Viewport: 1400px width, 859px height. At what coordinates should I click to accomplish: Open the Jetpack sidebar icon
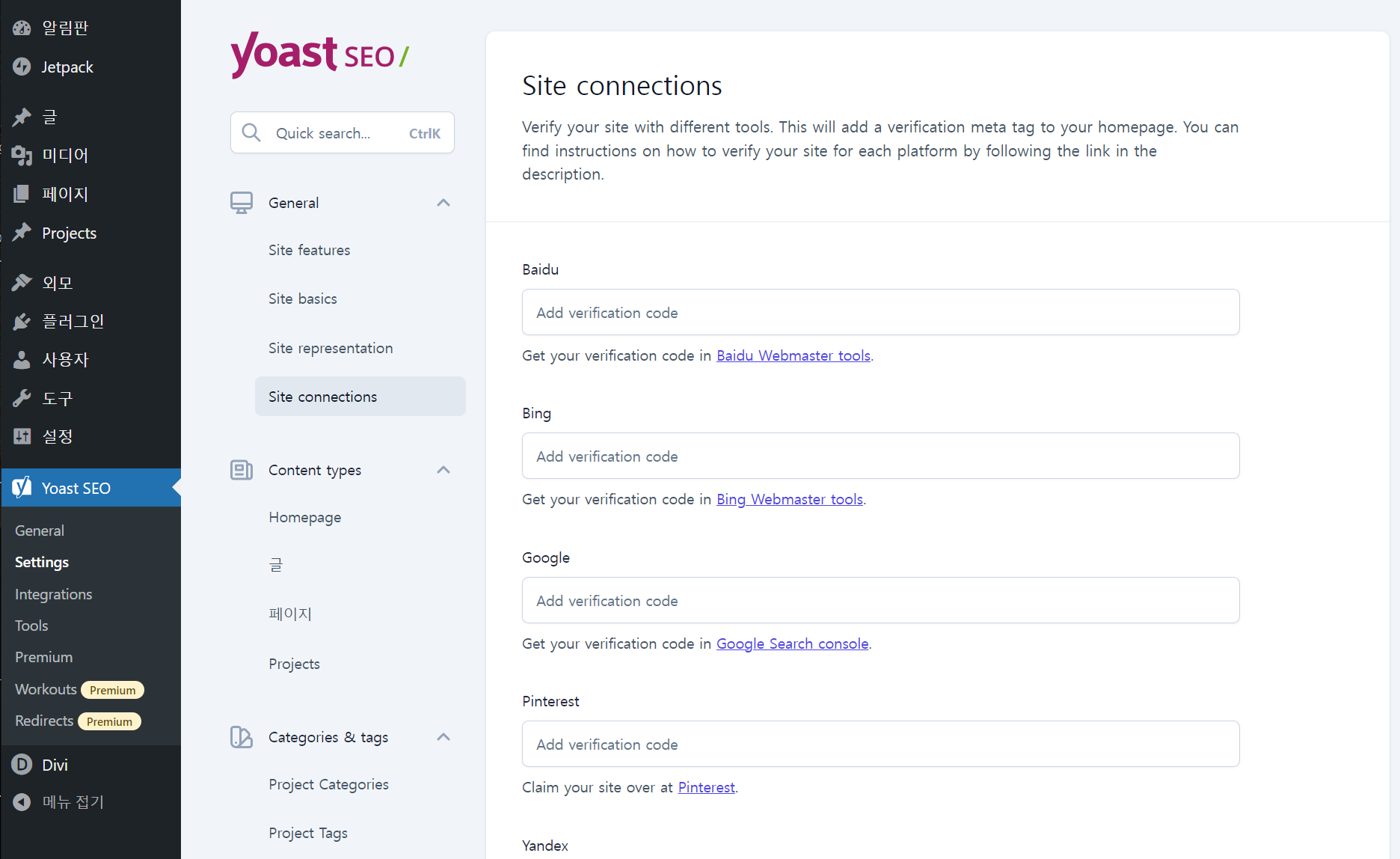pos(22,67)
